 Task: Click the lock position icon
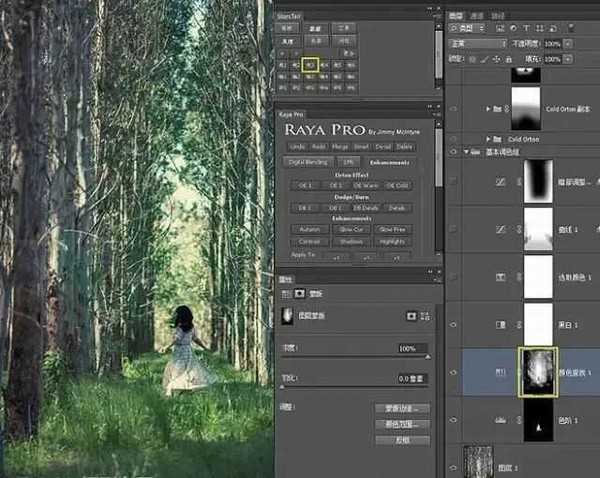click(494, 60)
